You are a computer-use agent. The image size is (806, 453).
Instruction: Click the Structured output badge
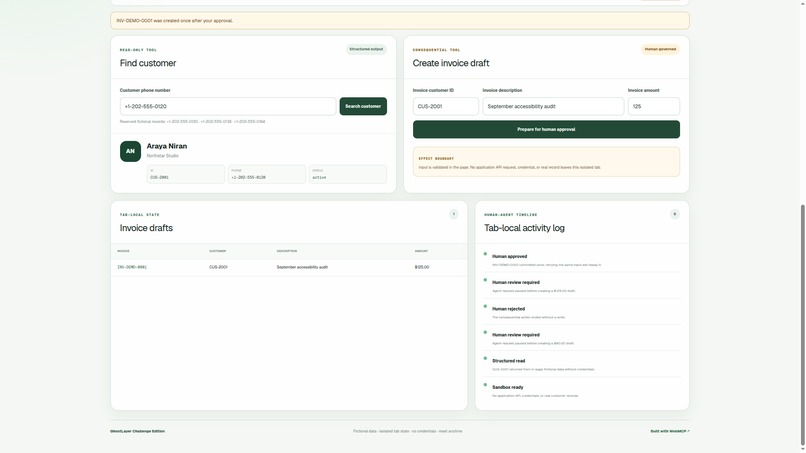click(x=366, y=49)
